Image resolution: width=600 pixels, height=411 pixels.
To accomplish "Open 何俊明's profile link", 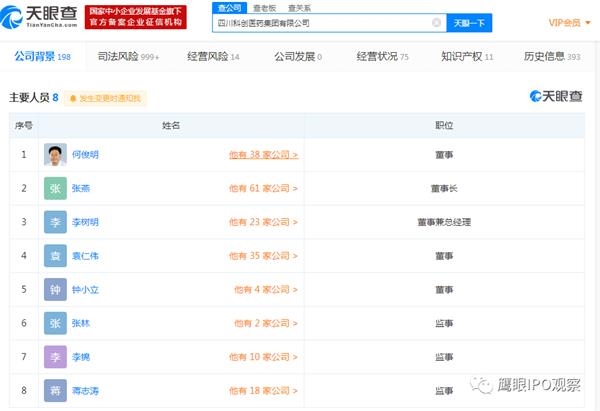I will tap(85, 155).
